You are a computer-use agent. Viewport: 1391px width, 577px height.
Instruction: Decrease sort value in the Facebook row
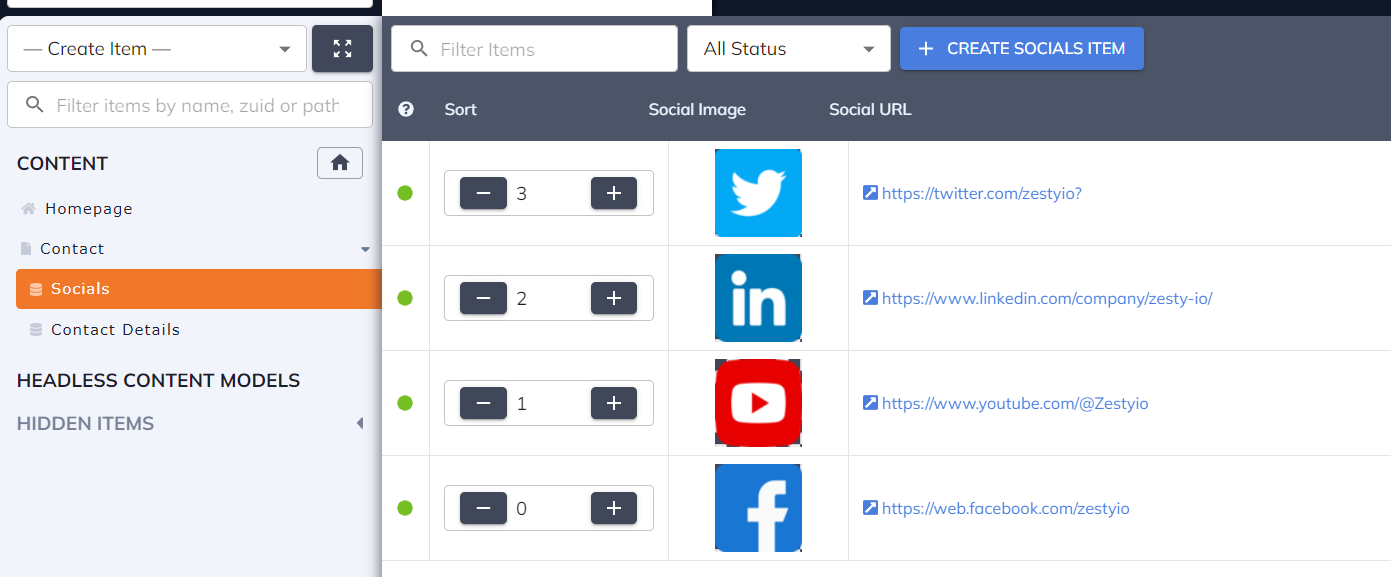tap(483, 508)
